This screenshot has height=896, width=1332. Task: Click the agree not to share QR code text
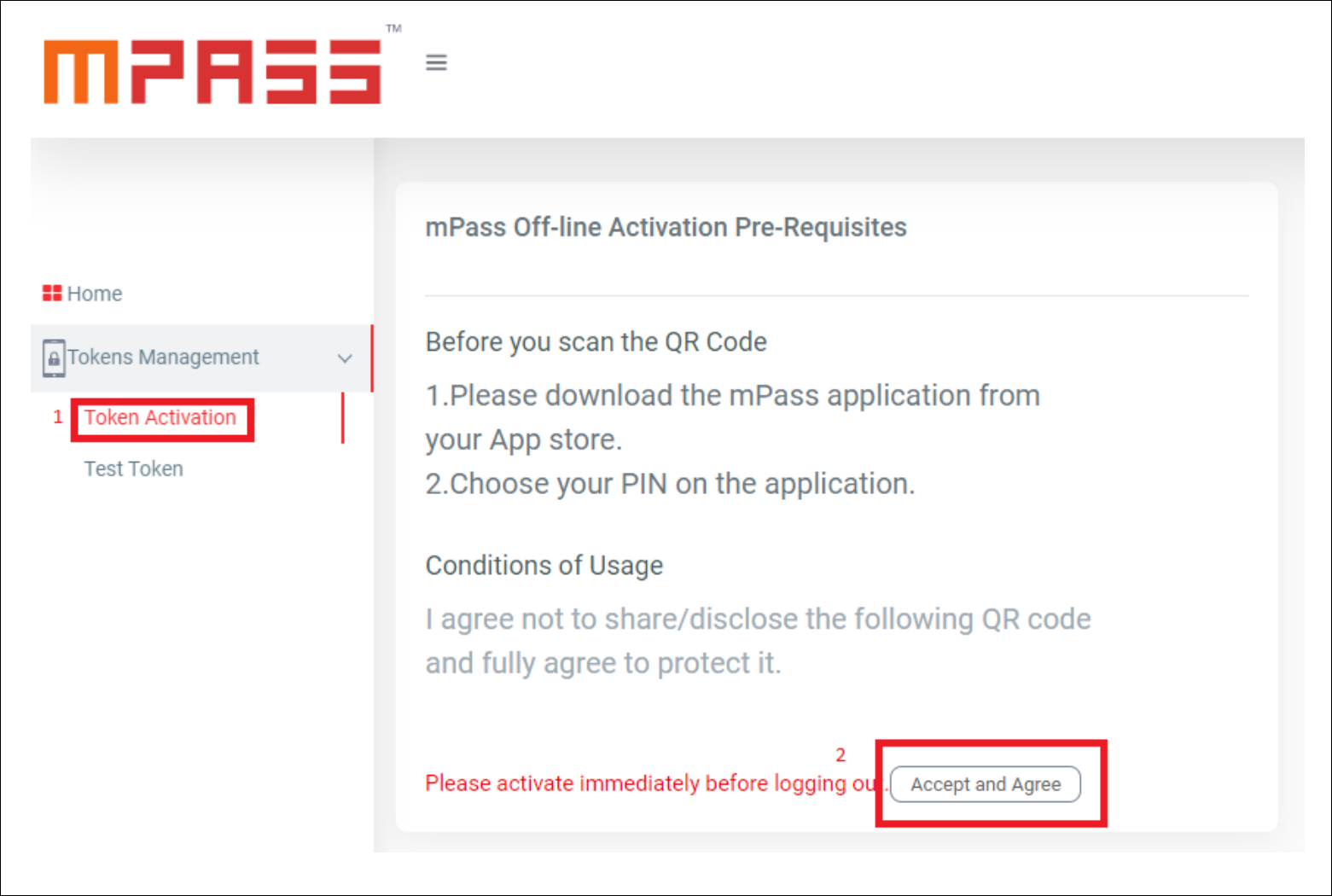758,641
